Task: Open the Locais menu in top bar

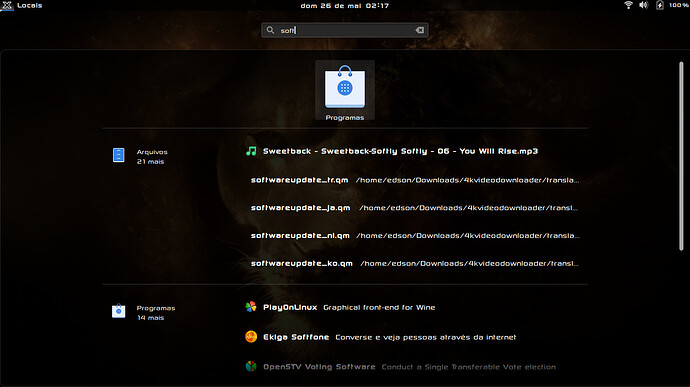Action: (x=29, y=5)
